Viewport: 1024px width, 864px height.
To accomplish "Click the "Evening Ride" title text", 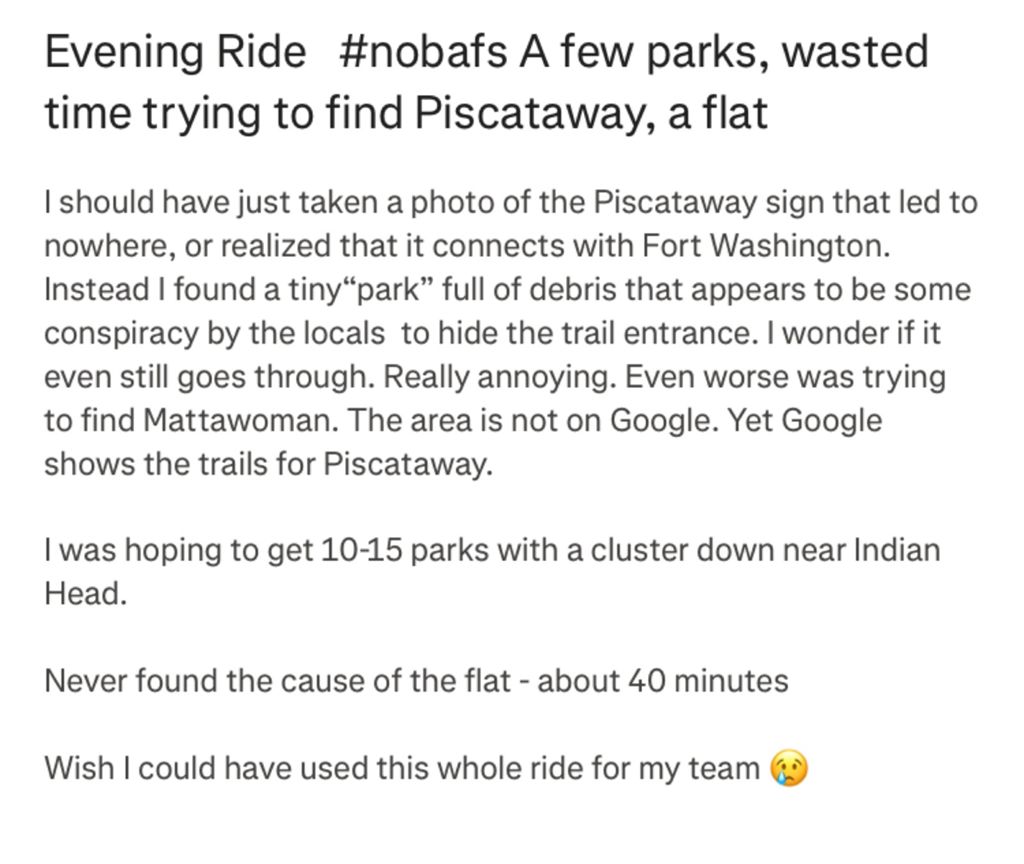I will pos(175,52).
